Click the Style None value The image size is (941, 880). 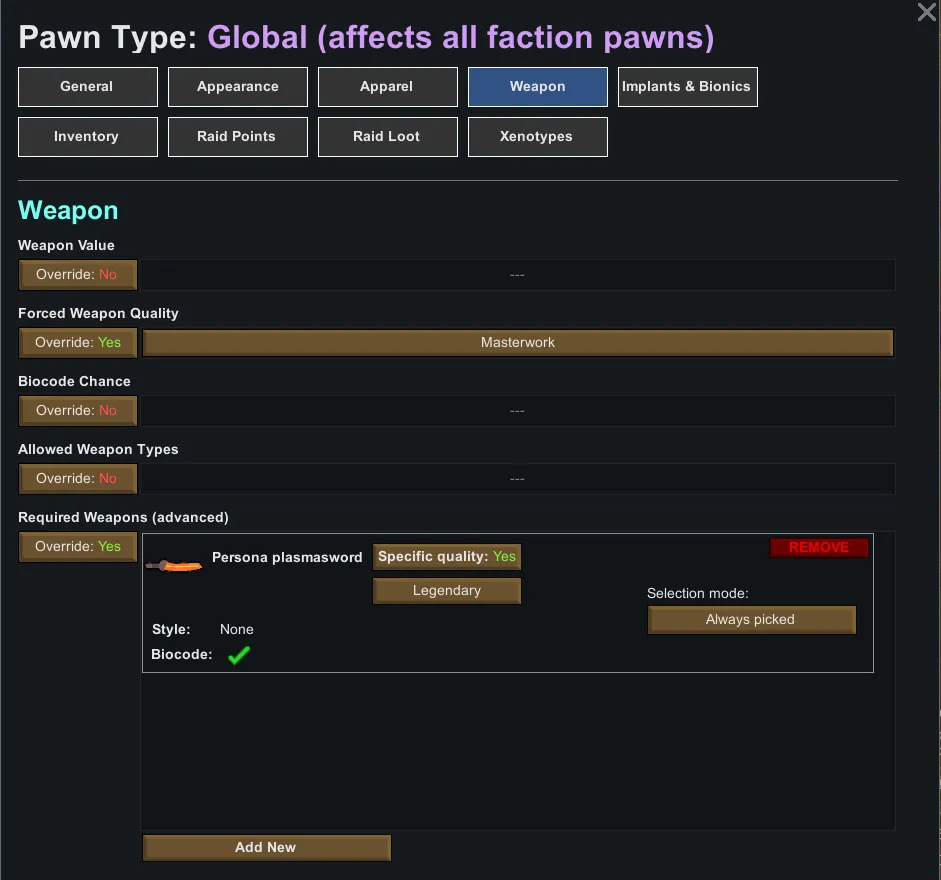pyautogui.click(x=237, y=630)
